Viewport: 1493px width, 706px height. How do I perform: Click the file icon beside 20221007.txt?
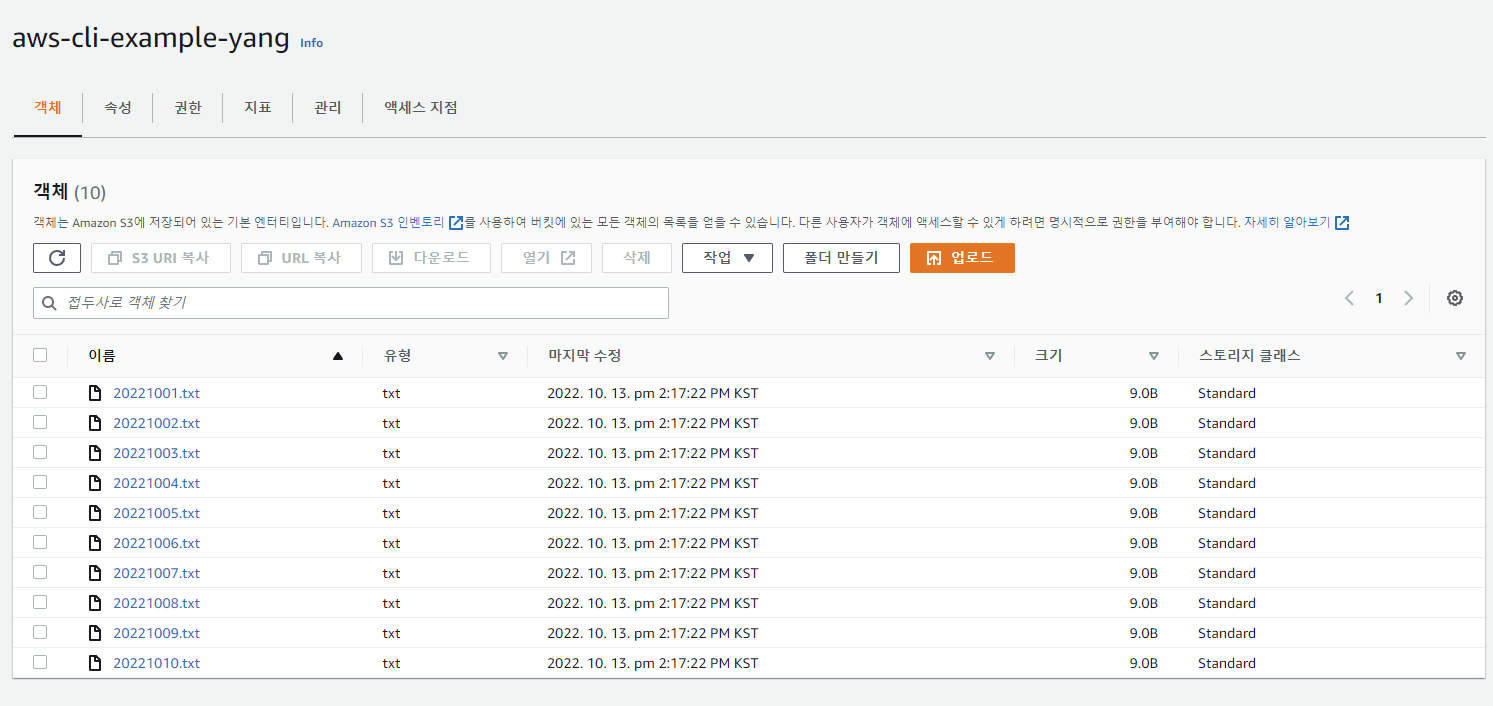pos(95,573)
